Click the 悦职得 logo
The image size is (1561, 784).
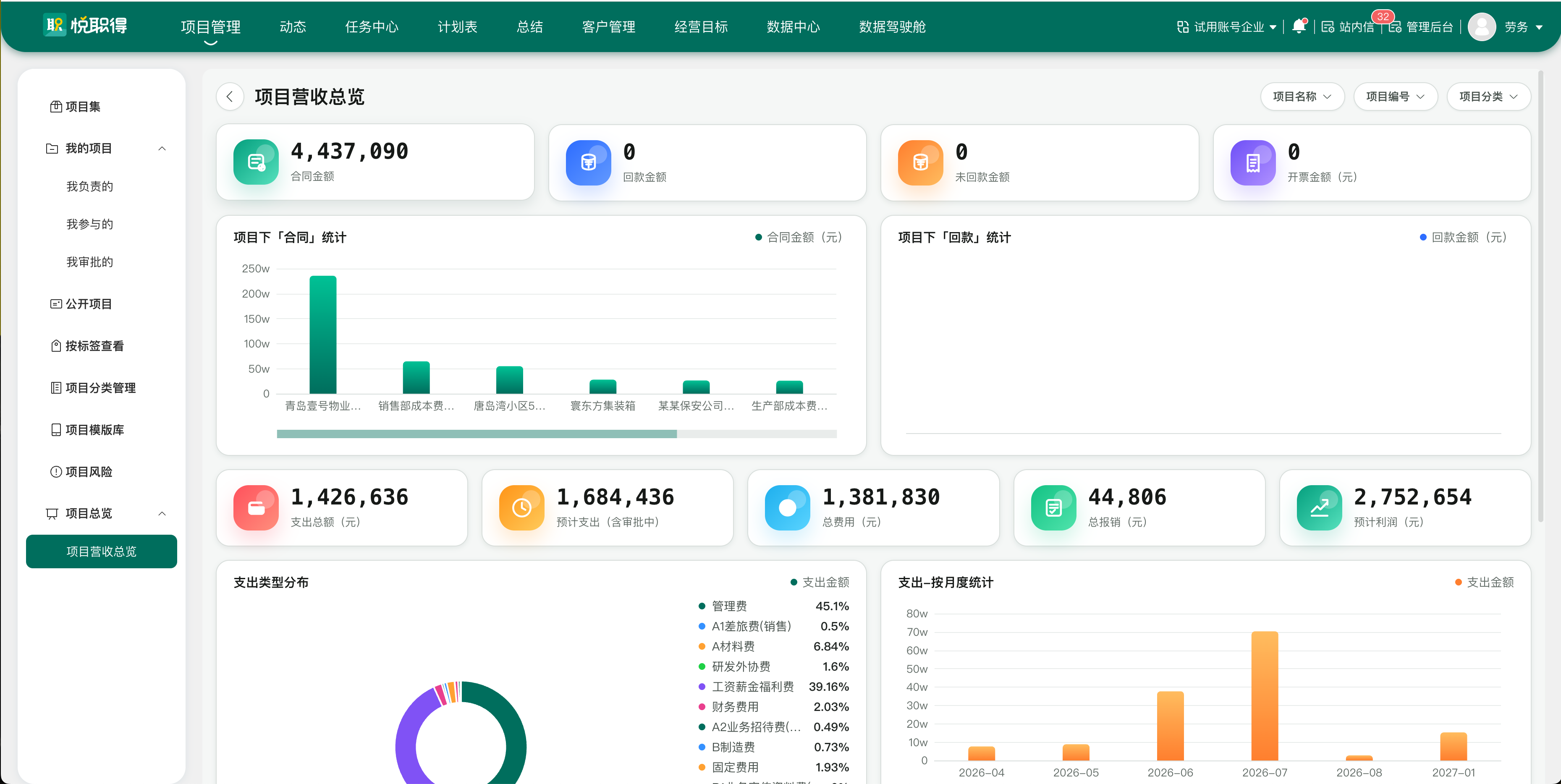click(x=86, y=25)
